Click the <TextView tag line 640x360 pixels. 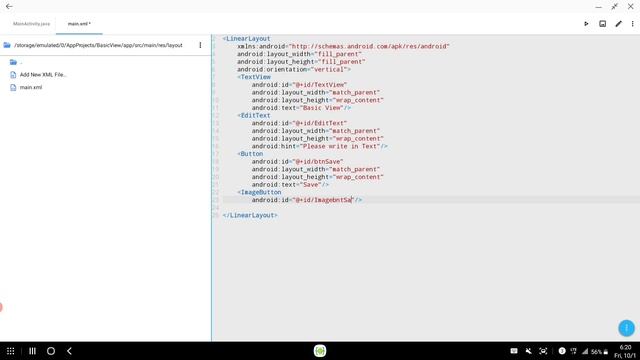coord(254,77)
